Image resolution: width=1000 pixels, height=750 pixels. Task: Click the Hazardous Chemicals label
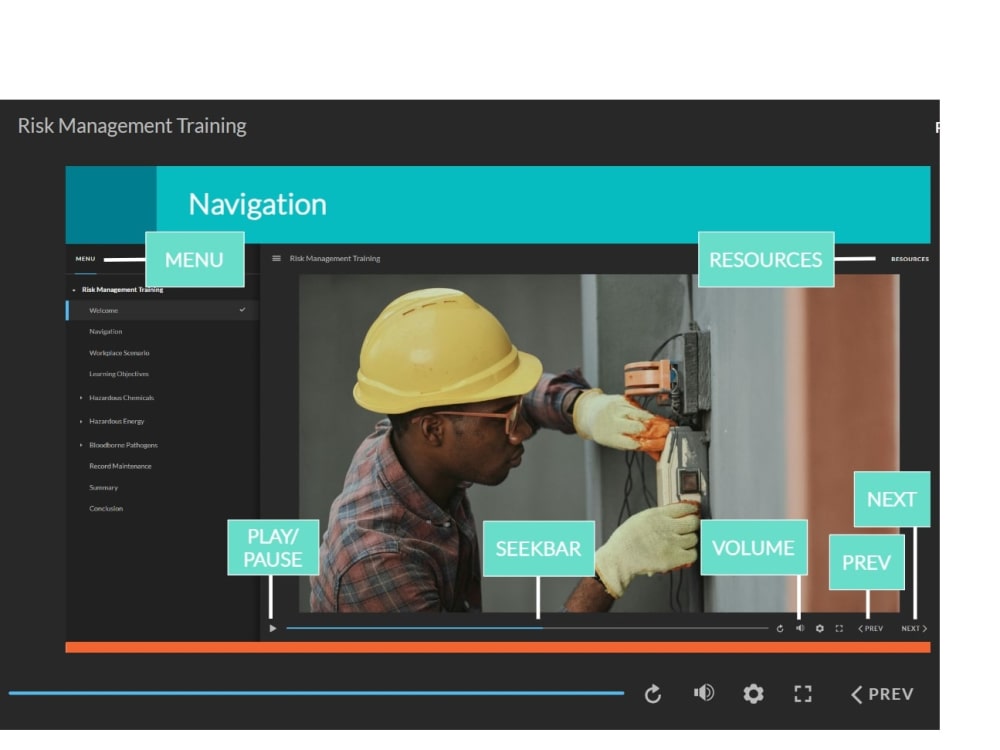(122, 398)
